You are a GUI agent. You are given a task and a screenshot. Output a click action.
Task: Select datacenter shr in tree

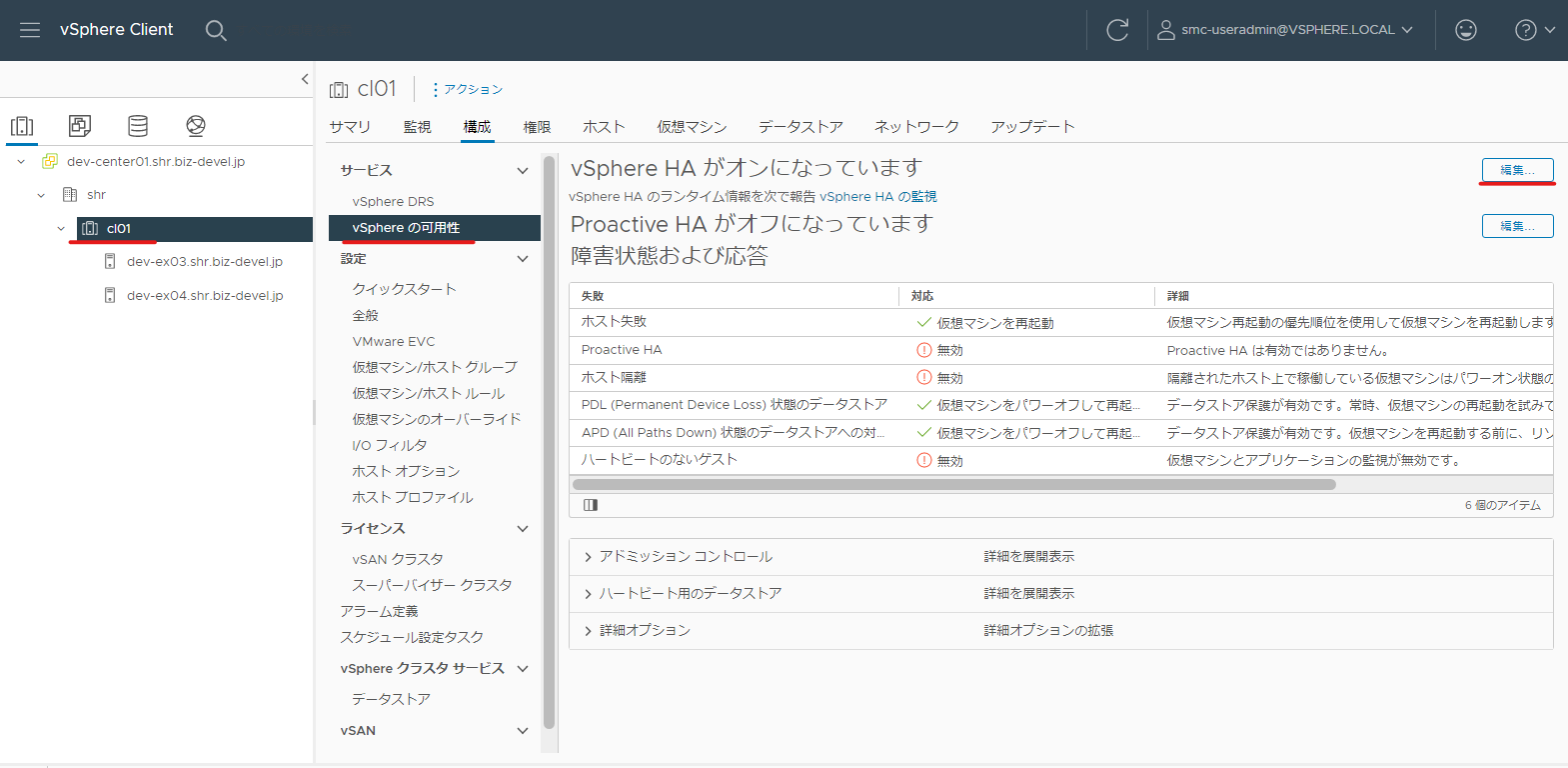point(96,195)
